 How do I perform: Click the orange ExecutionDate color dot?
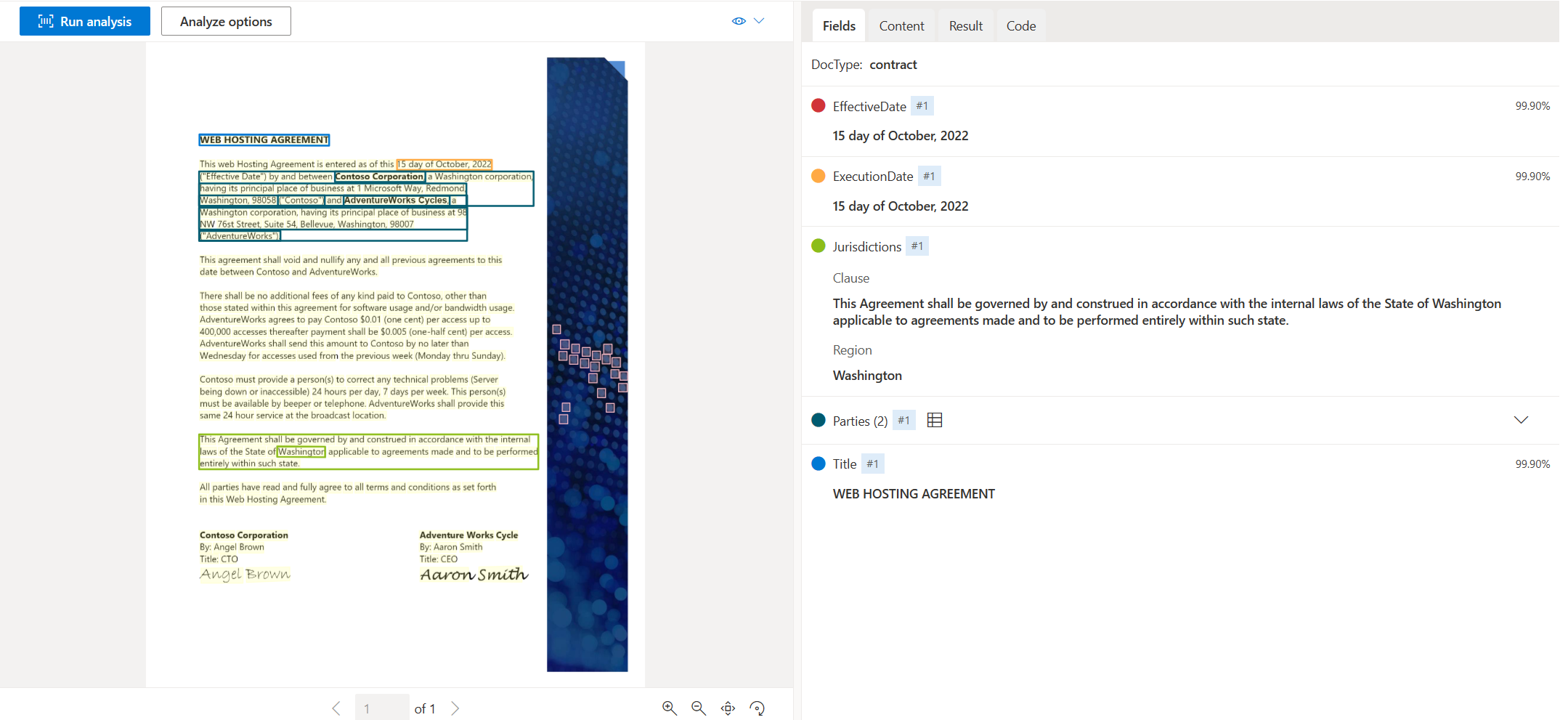click(x=818, y=176)
